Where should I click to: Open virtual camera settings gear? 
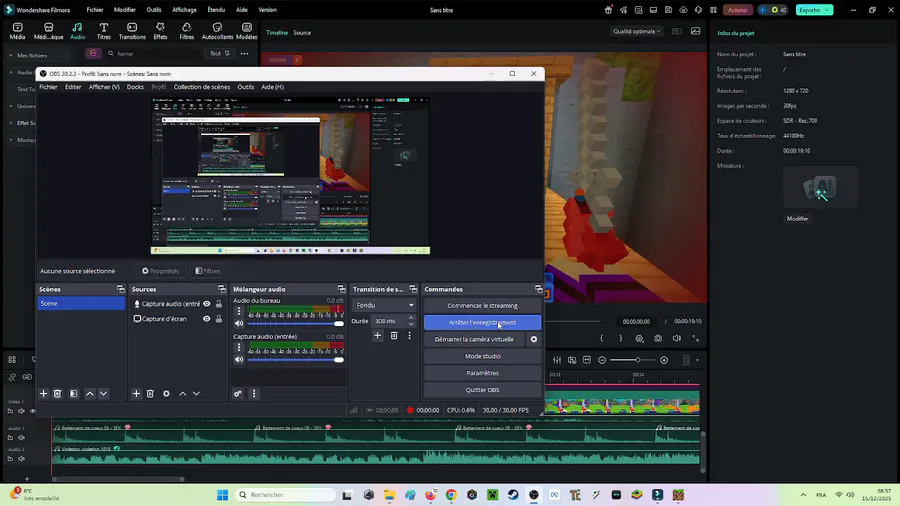point(534,339)
